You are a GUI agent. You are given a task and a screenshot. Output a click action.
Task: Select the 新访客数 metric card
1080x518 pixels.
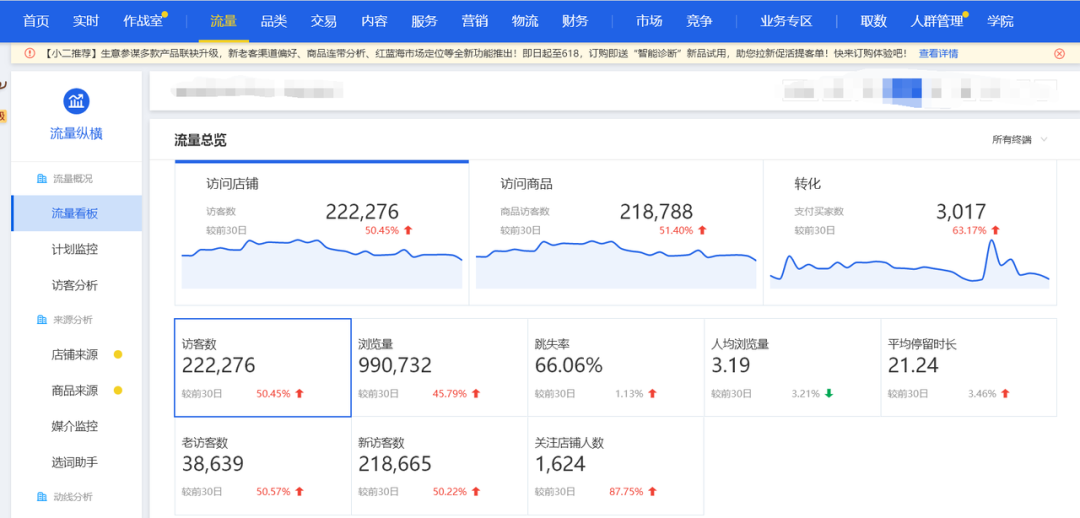[439, 466]
